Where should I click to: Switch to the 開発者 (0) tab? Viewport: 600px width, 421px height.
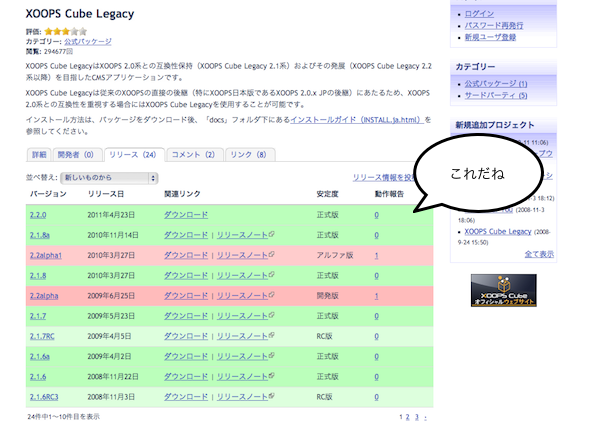tap(76, 155)
